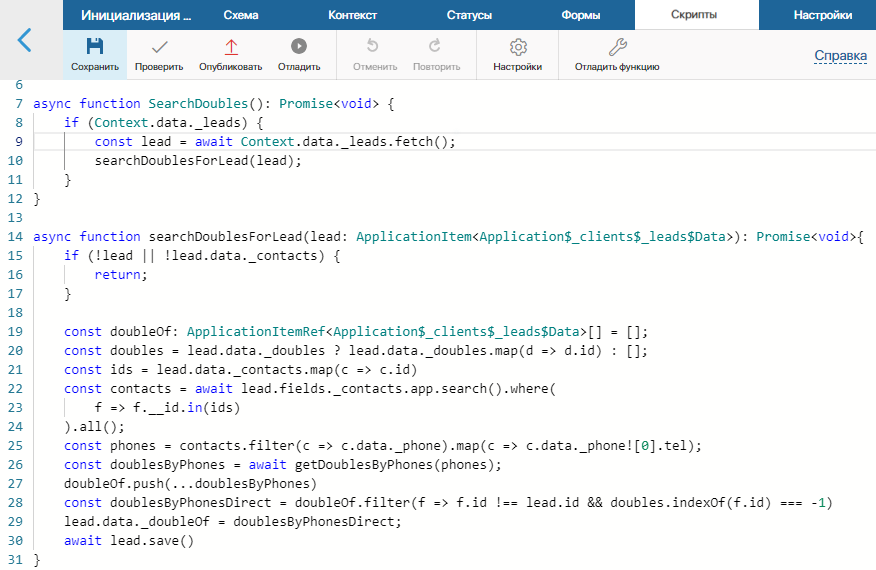876x570 pixels.
Task: Go to the Формы tab
Action: point(580,15)
